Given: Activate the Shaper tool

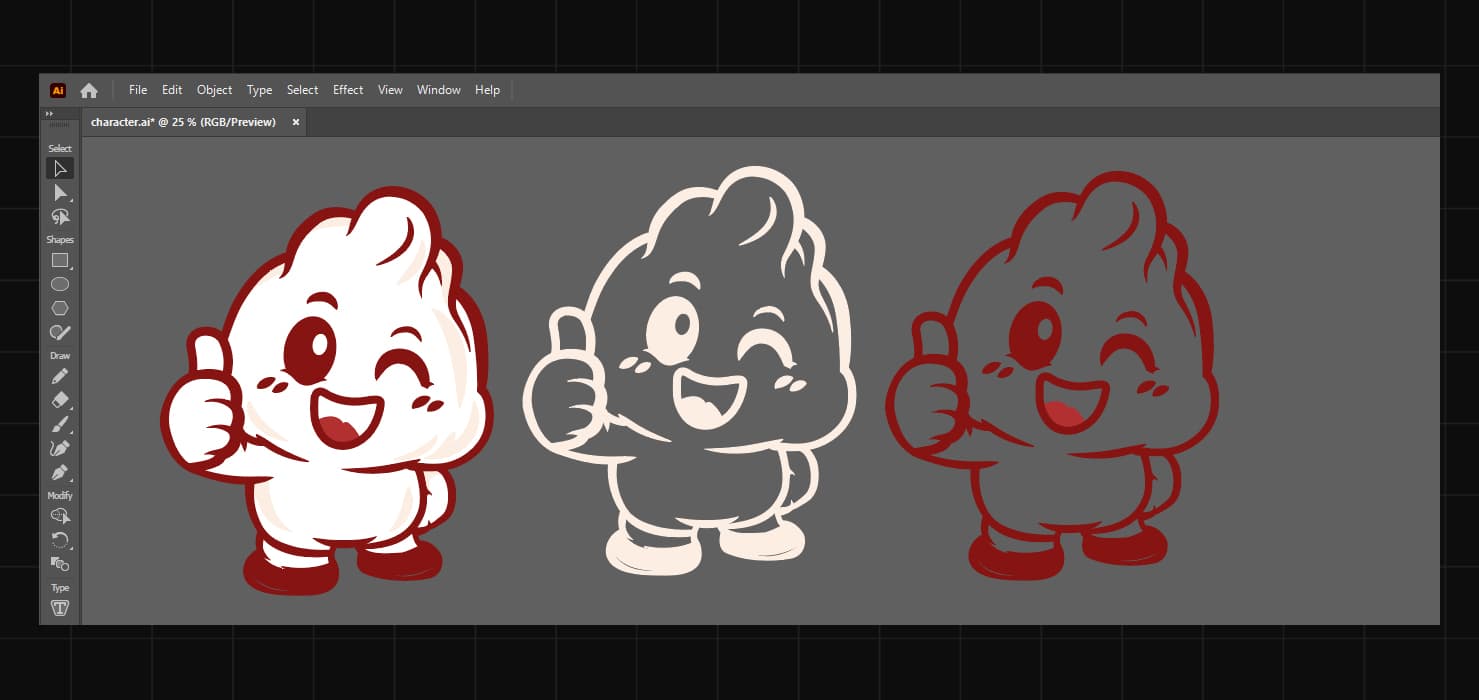Looking at the screenshot, I should [x=60, y=332].
